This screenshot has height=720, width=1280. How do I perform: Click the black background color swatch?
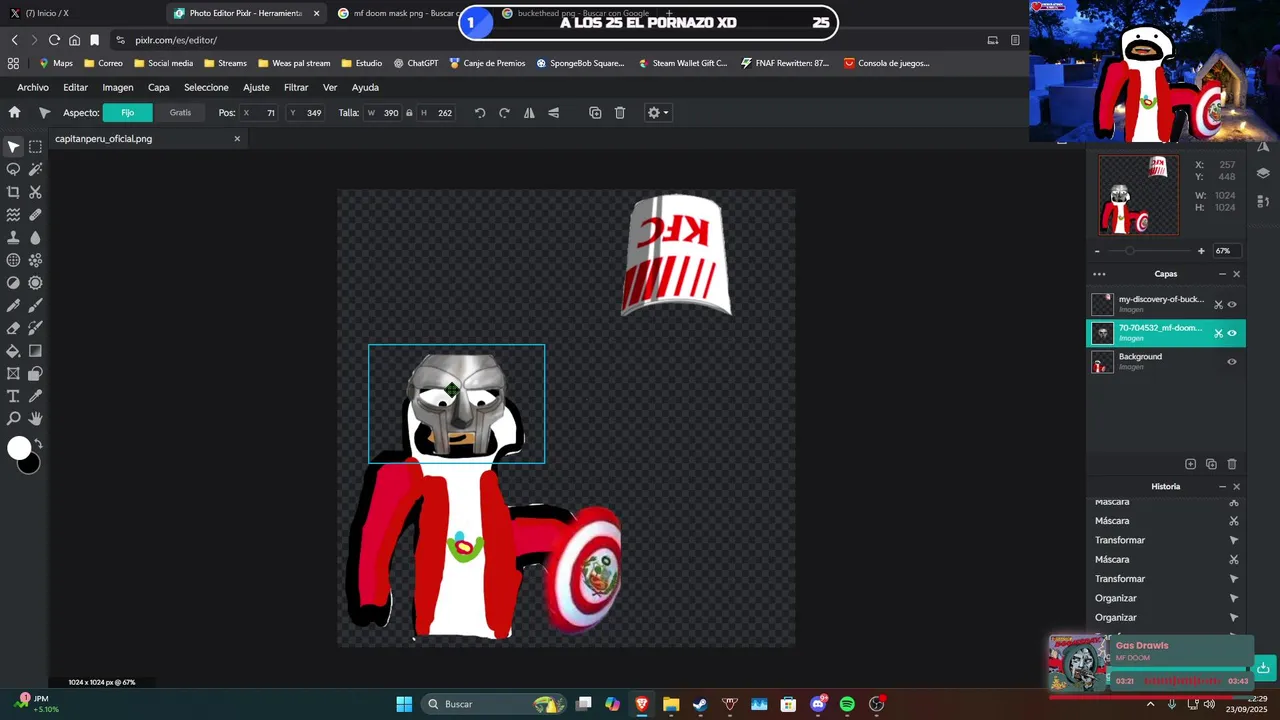coord(31,464)
